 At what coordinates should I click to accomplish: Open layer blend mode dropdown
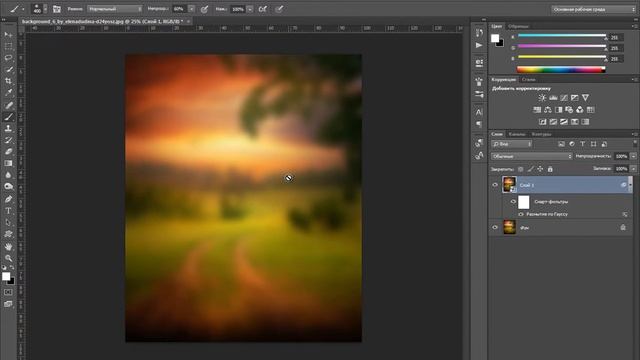(x=531, y=156)
